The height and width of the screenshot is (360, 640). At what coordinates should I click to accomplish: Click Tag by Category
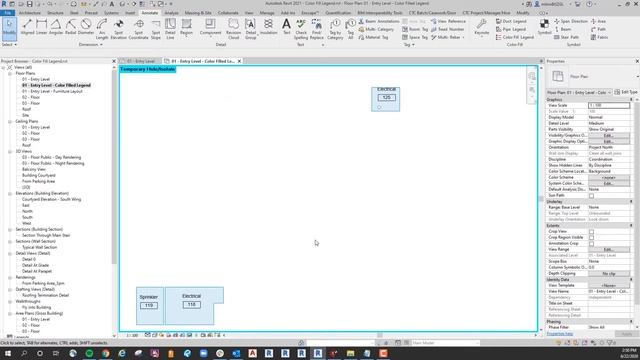tap(335, 29)
